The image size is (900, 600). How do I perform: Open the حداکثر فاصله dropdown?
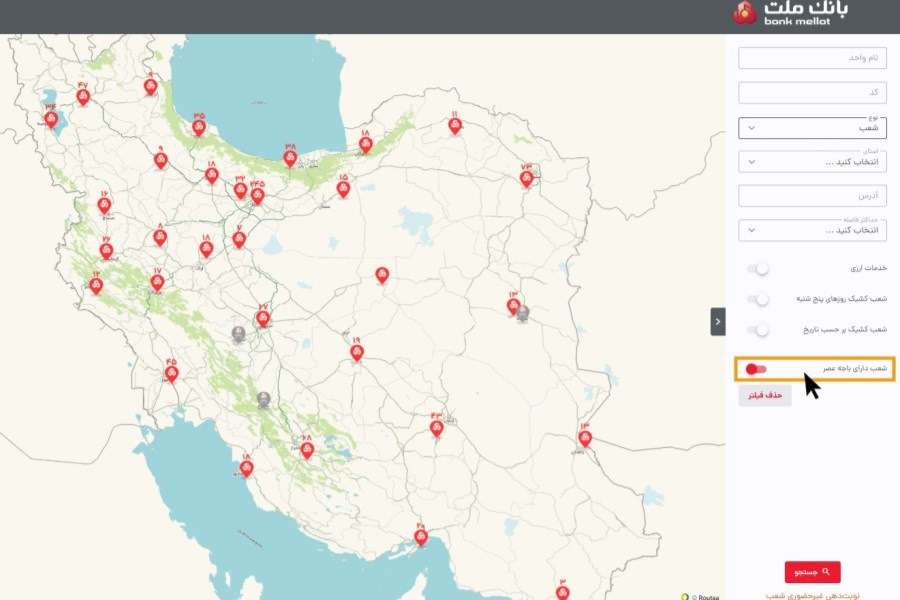pyautogui.click(x=812, y=230)
